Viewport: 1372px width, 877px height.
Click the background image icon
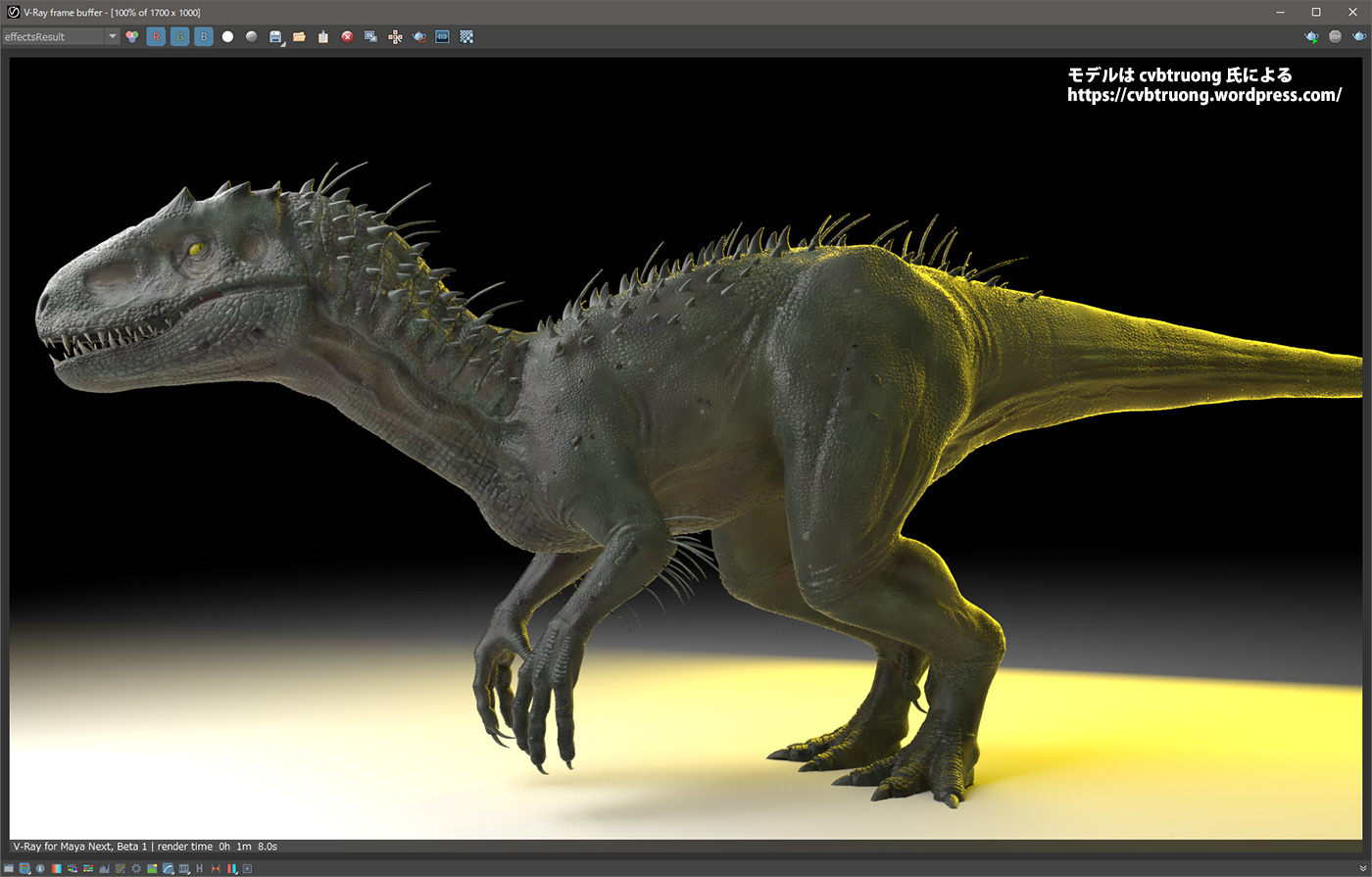pyautogui.click(x=152, y=868)
